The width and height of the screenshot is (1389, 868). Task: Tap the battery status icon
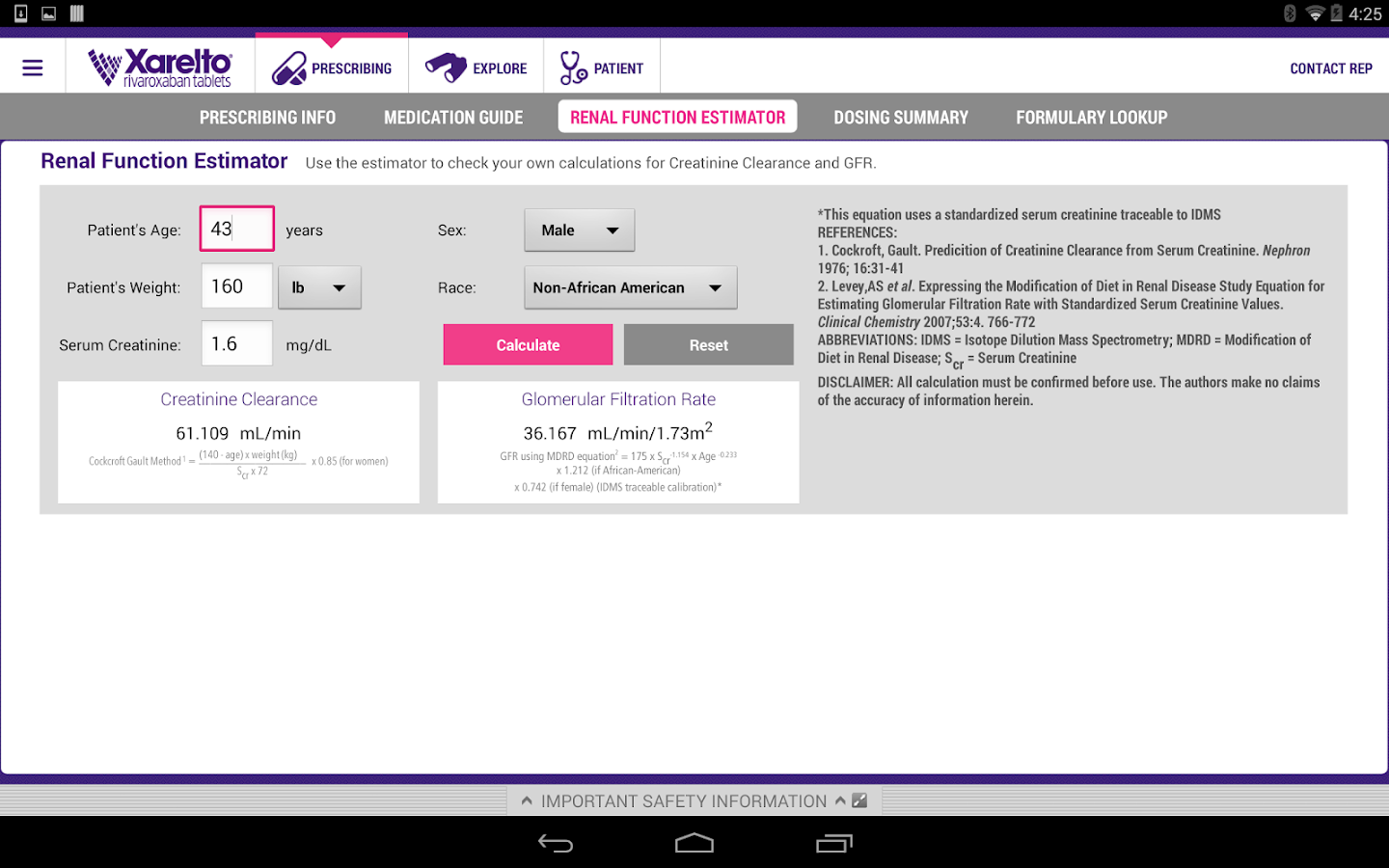[1337, 14]
